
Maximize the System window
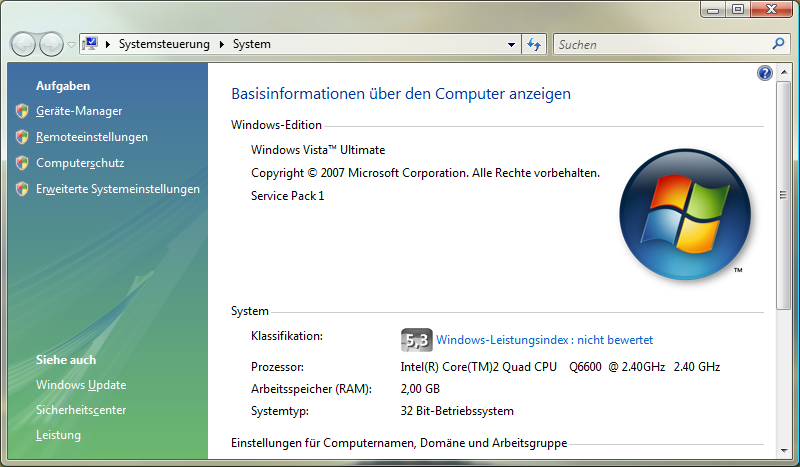[x=738, y=9]
